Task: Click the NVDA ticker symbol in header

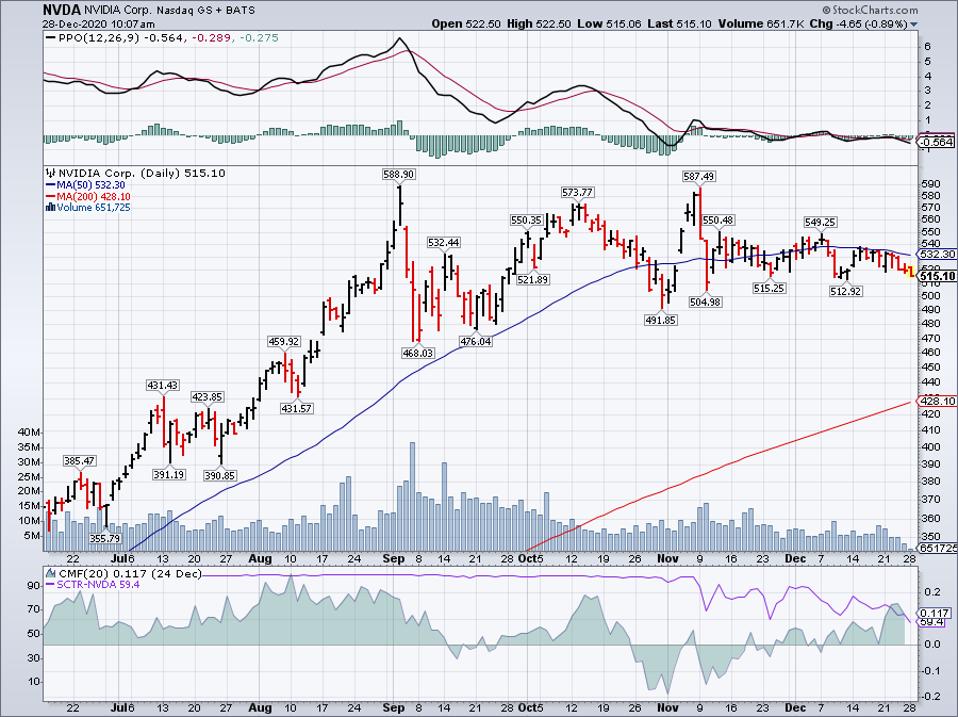Action: 60,10
